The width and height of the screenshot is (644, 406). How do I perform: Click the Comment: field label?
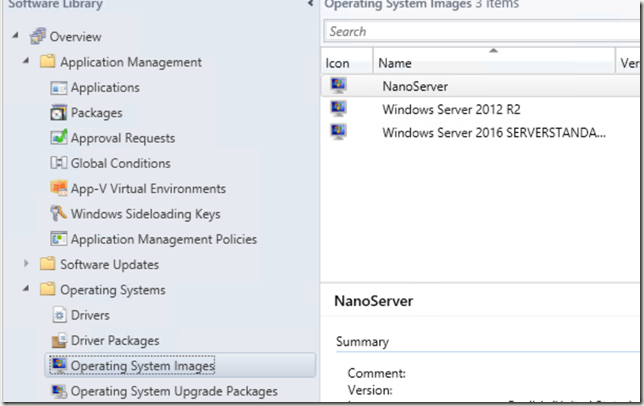coord(376,373)
